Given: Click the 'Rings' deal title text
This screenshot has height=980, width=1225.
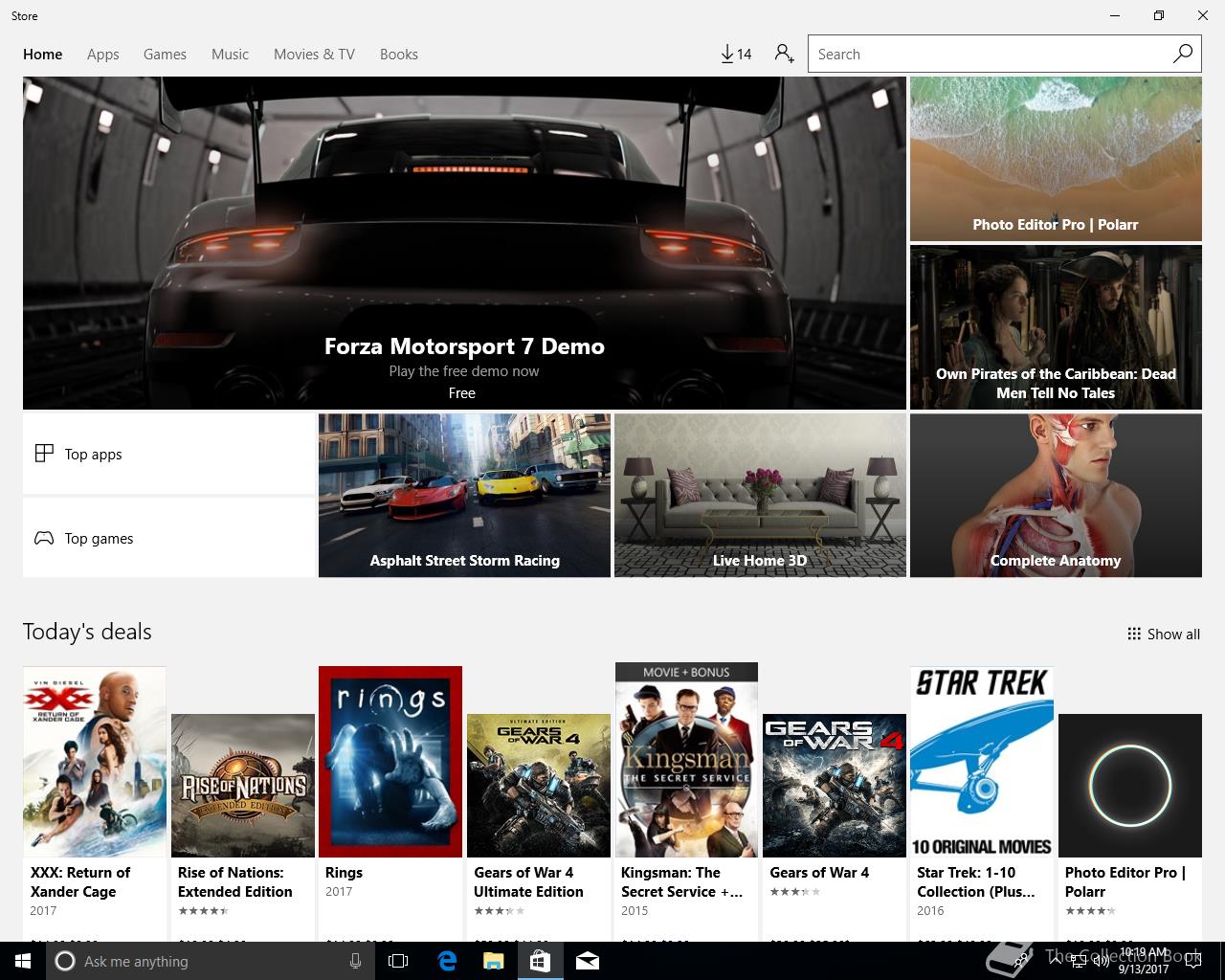Looking at the screenshot, I should (344, 872).
